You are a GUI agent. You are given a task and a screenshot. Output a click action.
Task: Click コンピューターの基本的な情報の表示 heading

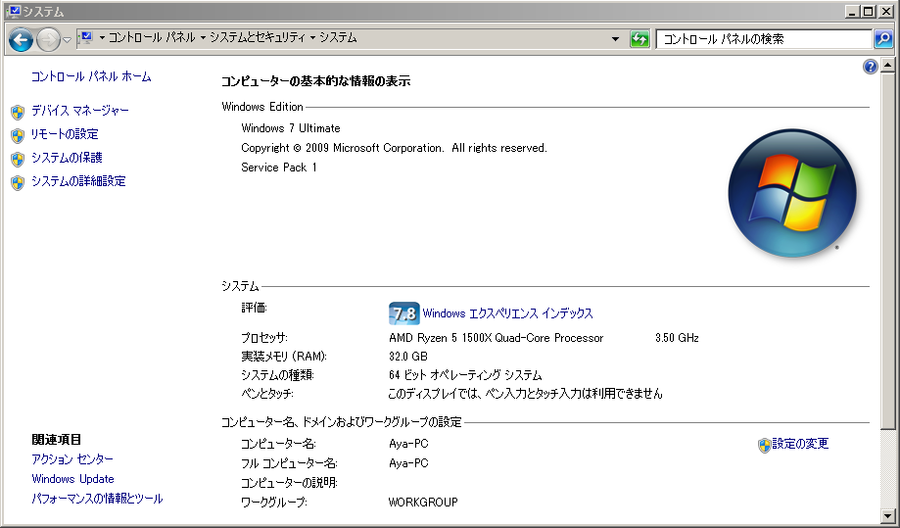click(316, 81)
